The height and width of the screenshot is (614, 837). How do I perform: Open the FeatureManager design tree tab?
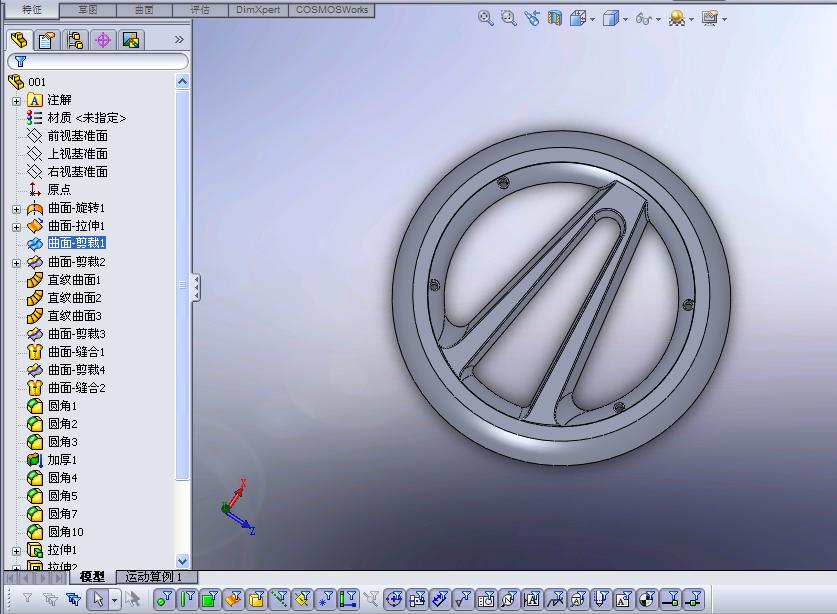pos(19,40)
